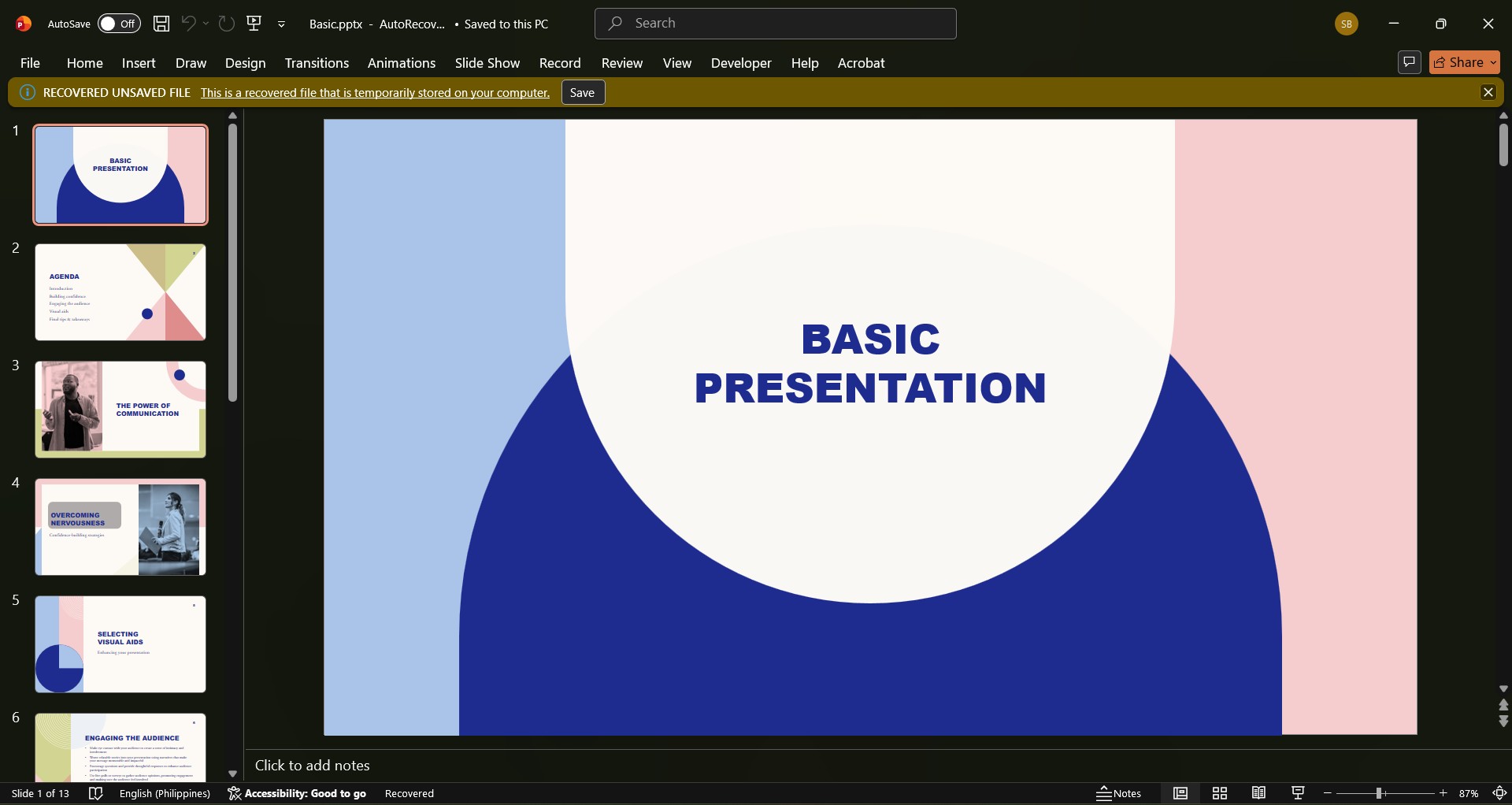This screenshot has height=805, width=1512.
Task: Open the Acrobat tab
Action: [861, 63]
